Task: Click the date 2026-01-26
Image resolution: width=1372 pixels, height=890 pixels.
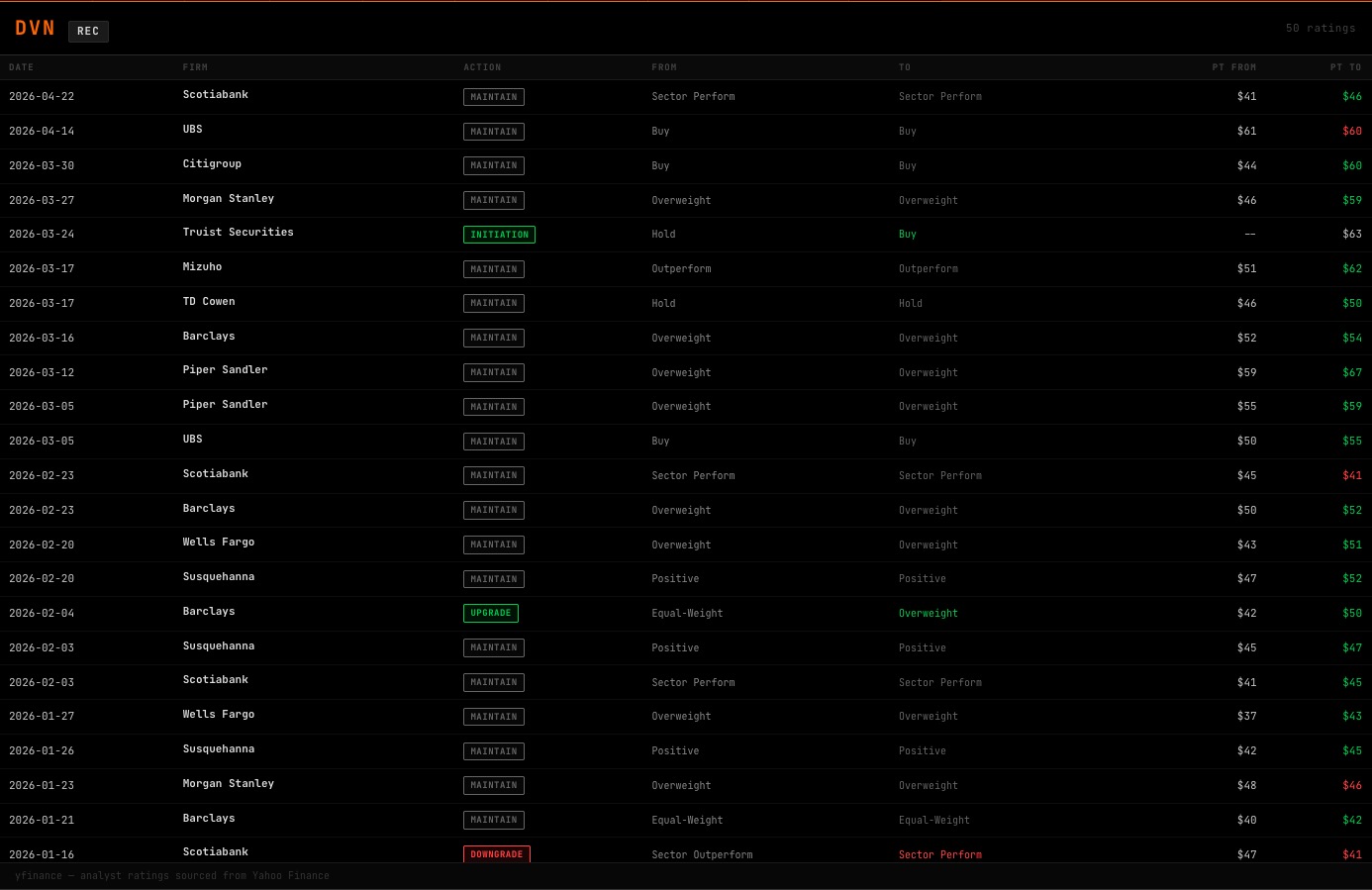Action: 42,751
